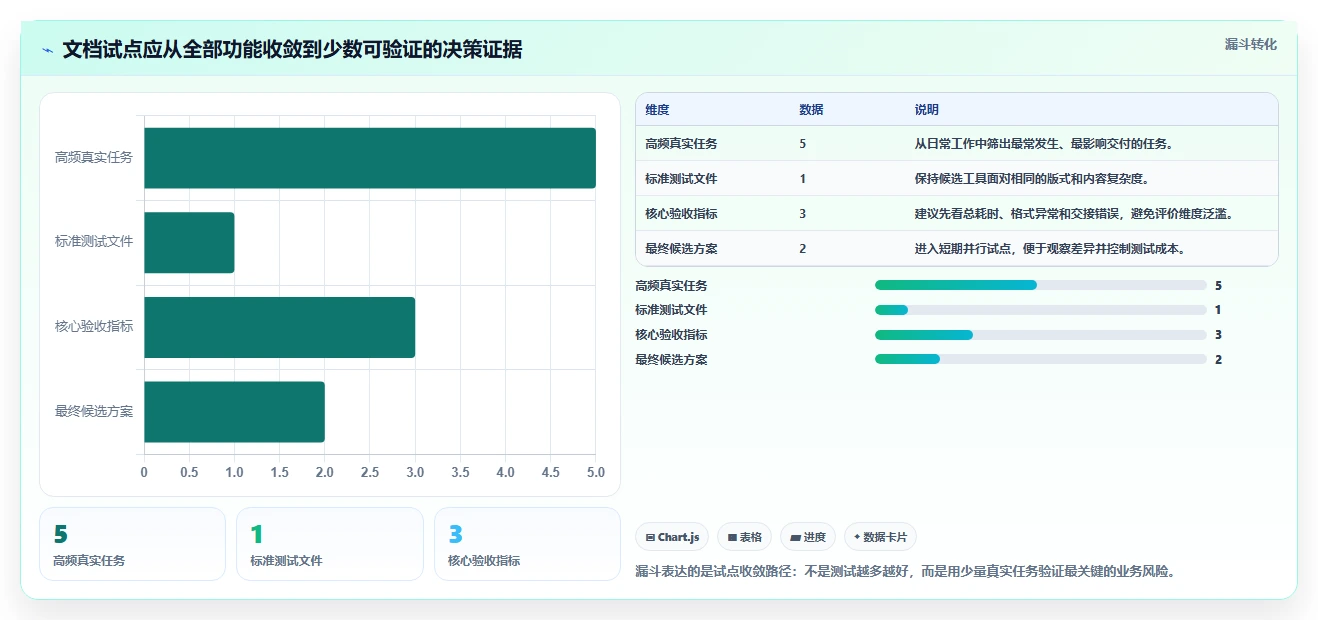Screen dimensions: 1318x620
Task: Click the lightning icon beside the title
Action: point(47,50)
